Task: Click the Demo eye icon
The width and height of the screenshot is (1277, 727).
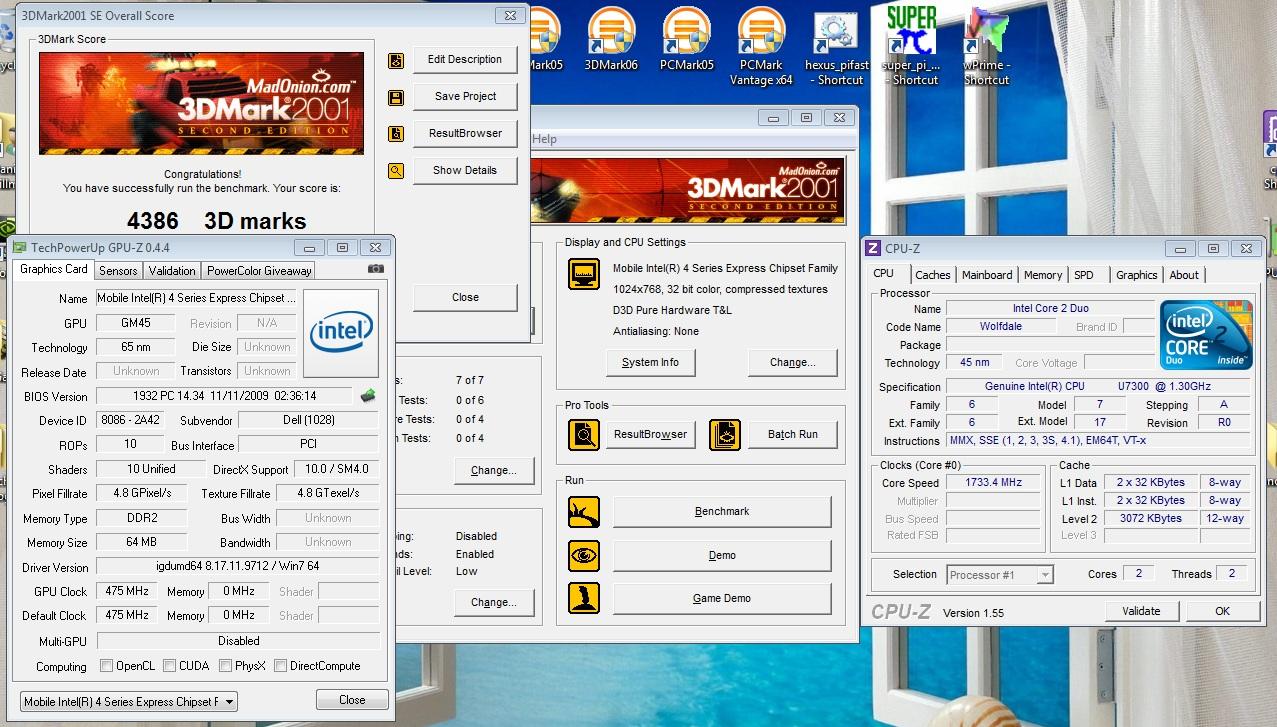Action: pos(584,555)
